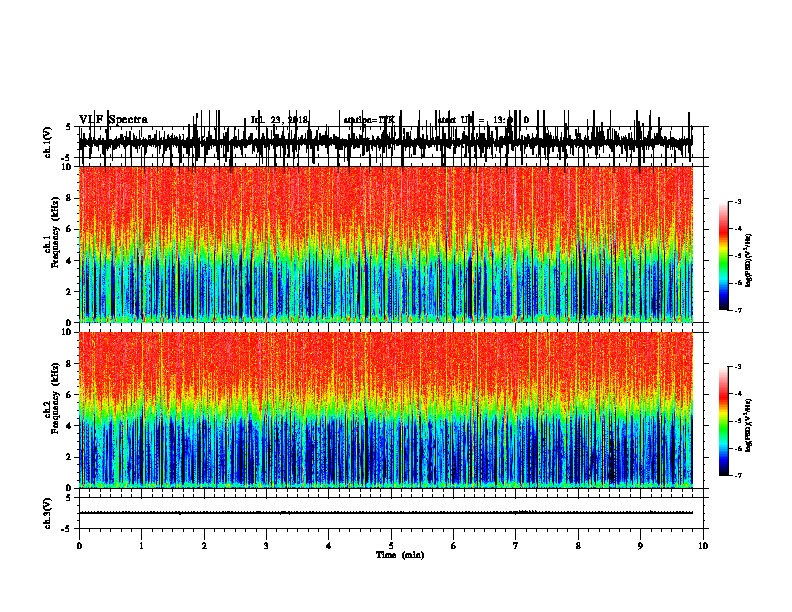Click the ch.1 voltage waveform trace
This screenshot has height=612, width=792.
[x=386, y=141]
